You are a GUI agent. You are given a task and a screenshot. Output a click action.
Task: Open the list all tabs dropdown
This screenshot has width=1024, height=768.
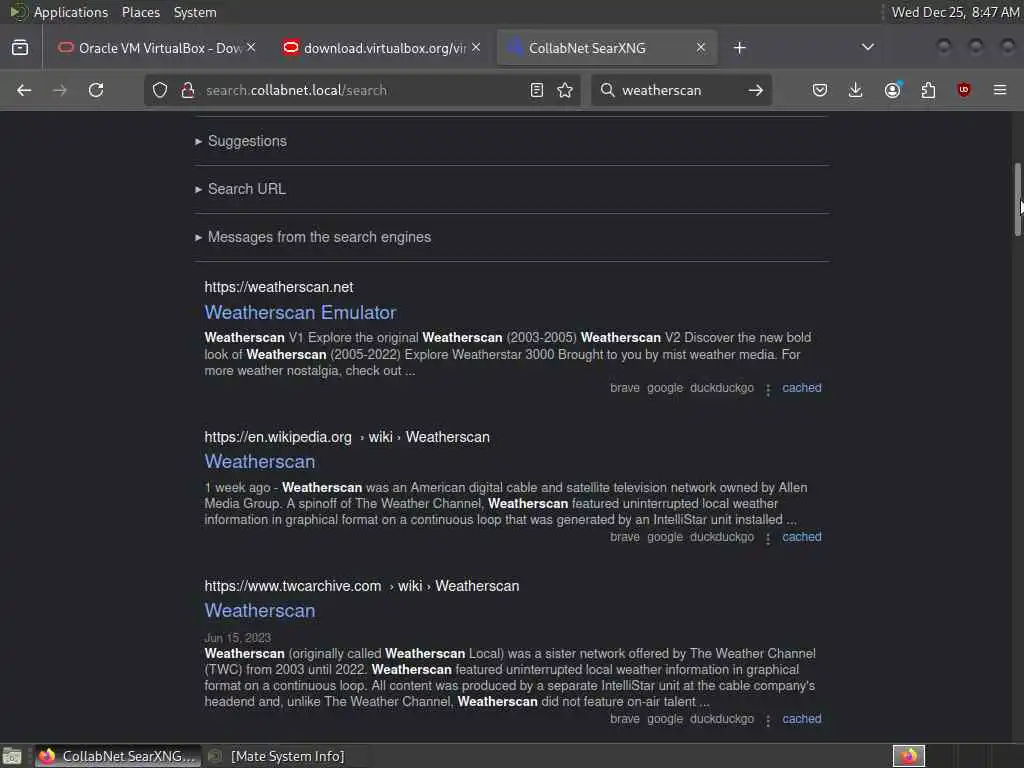(x=868, y=47)
